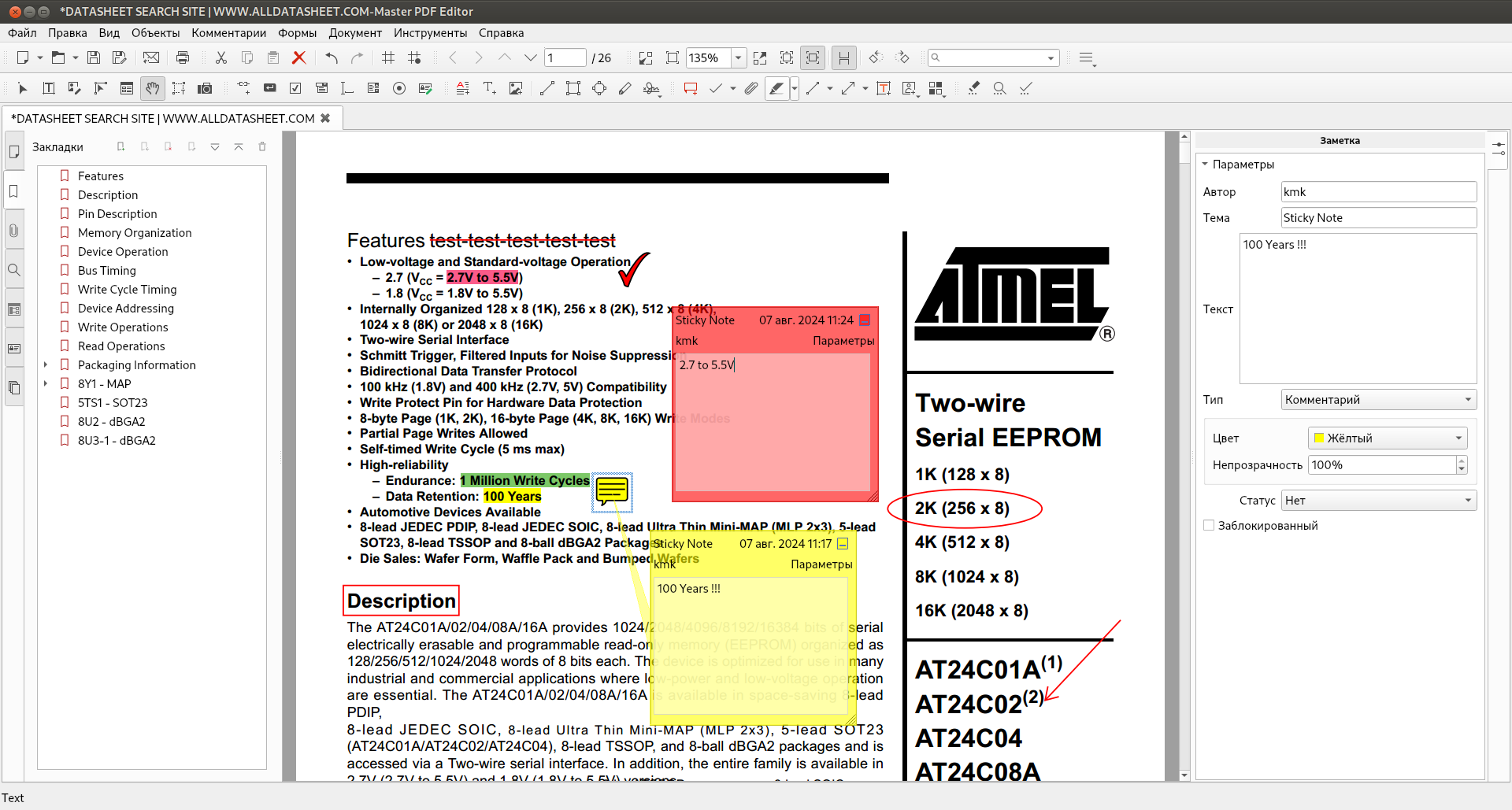Click Параметры in the yellow sticky note

pos(821,564)
